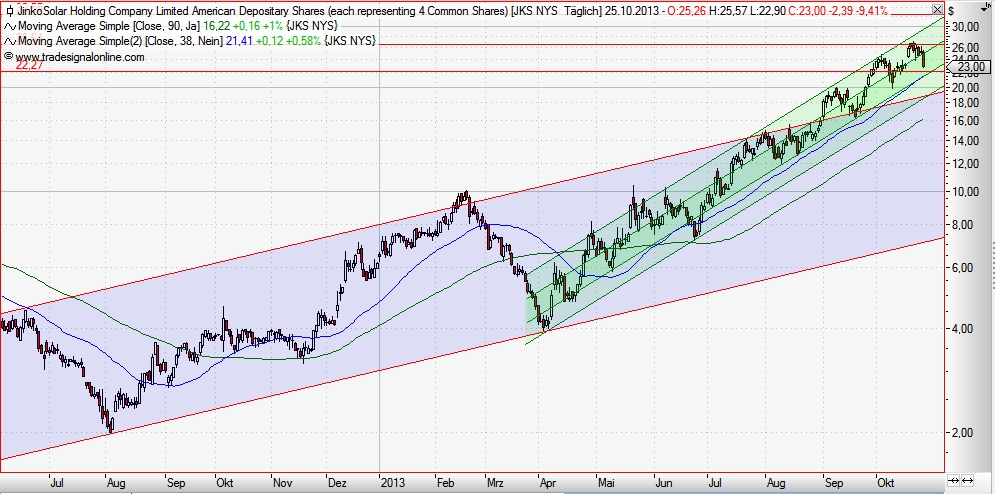
Task: Click the compress time axis arrow button
Action: tap(952, 480)
